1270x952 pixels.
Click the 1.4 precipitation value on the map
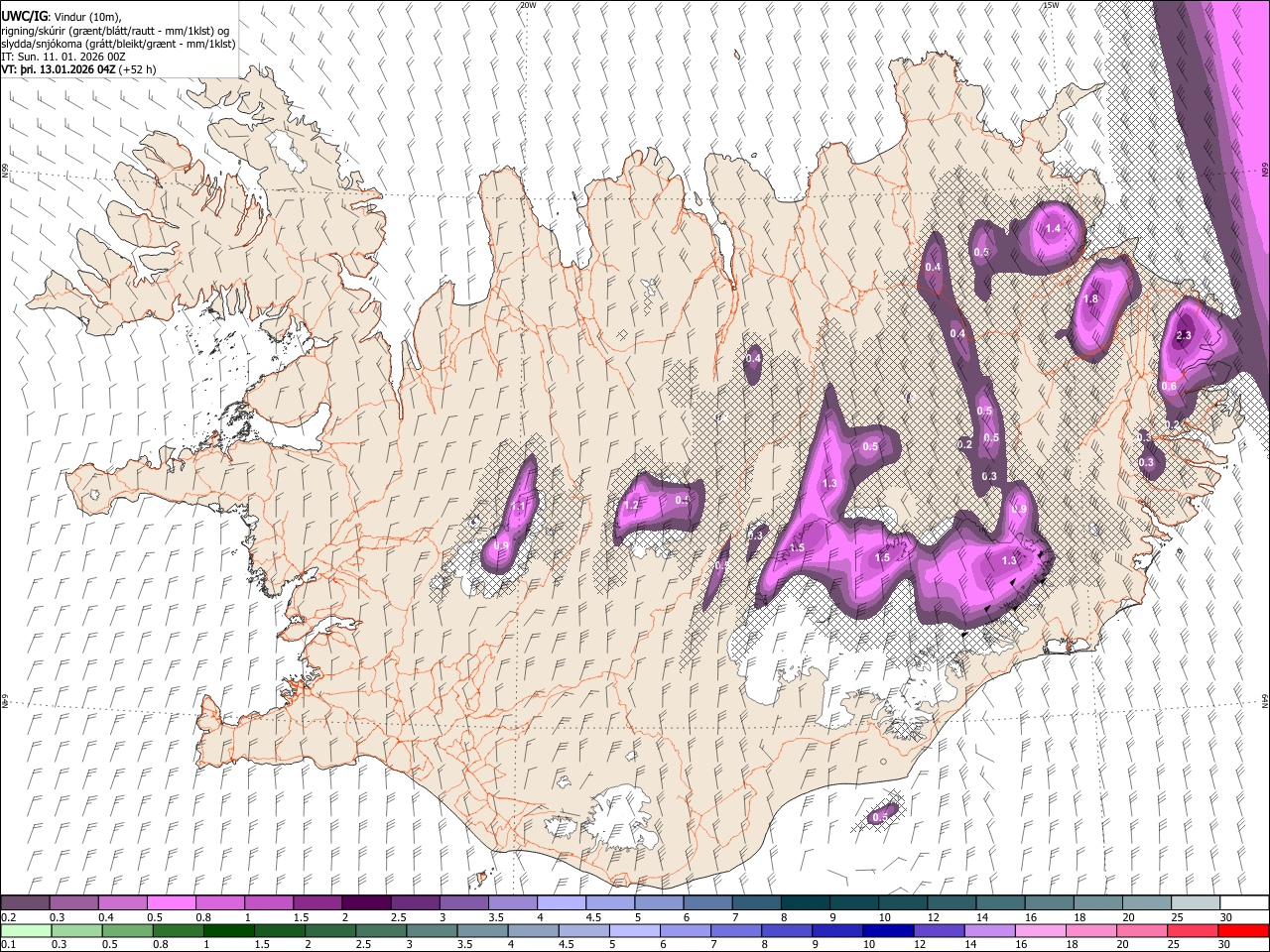tap(1053, 229)
